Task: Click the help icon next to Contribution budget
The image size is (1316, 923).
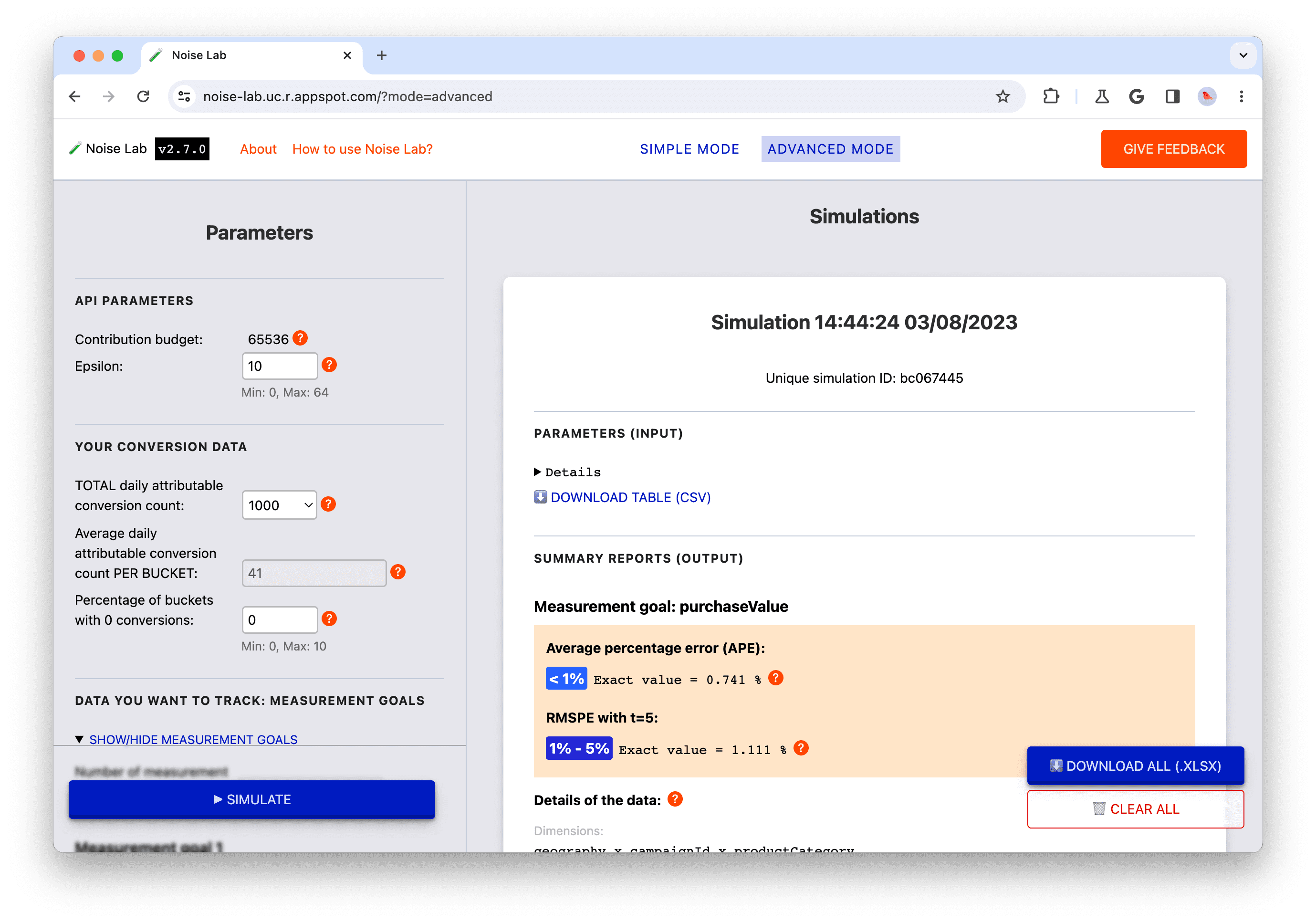Action: click(303, 338)
